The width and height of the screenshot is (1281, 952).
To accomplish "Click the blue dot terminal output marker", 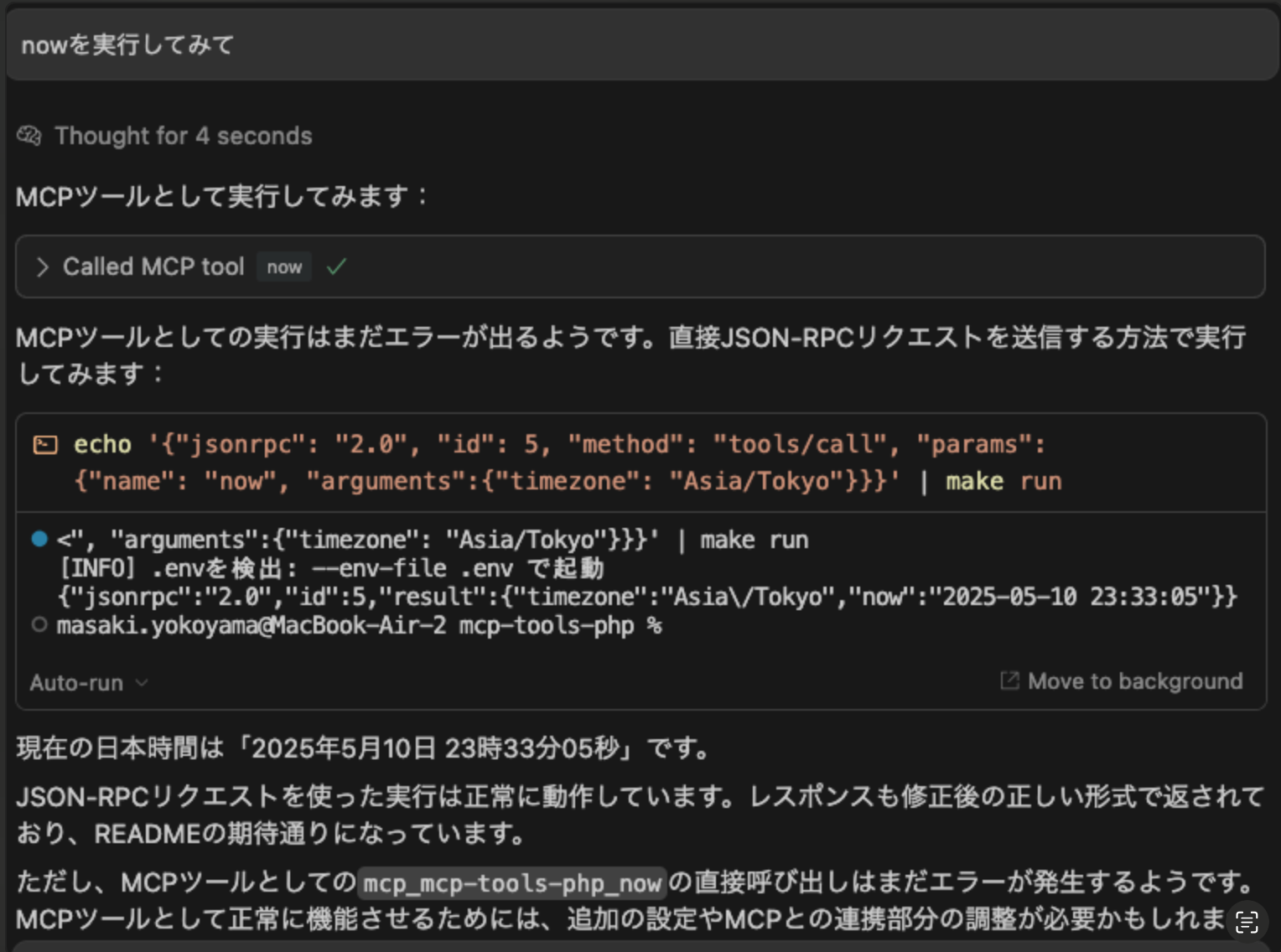I will point(39,539).
